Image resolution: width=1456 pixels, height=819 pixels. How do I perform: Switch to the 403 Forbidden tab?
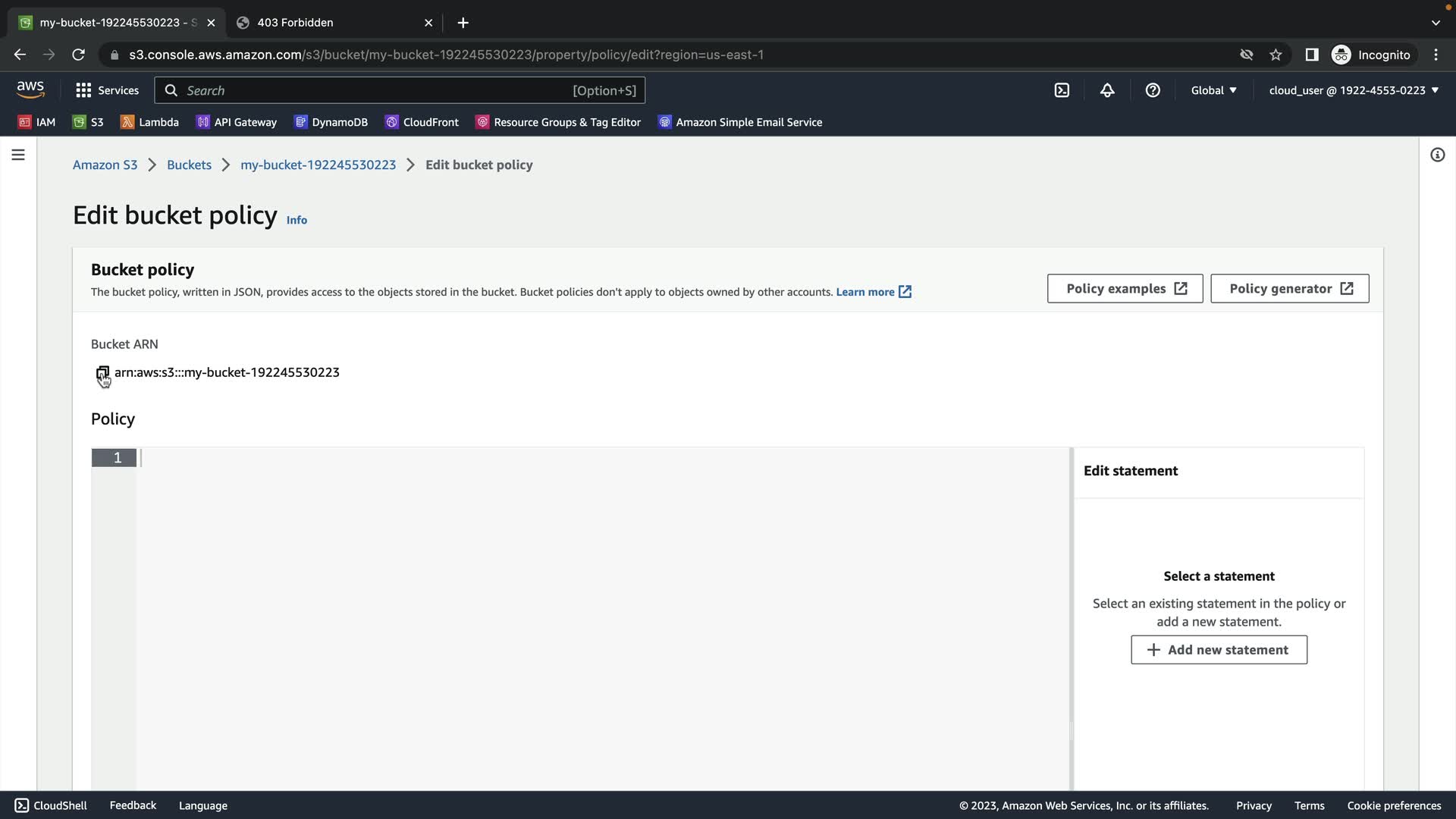[326, 23]
